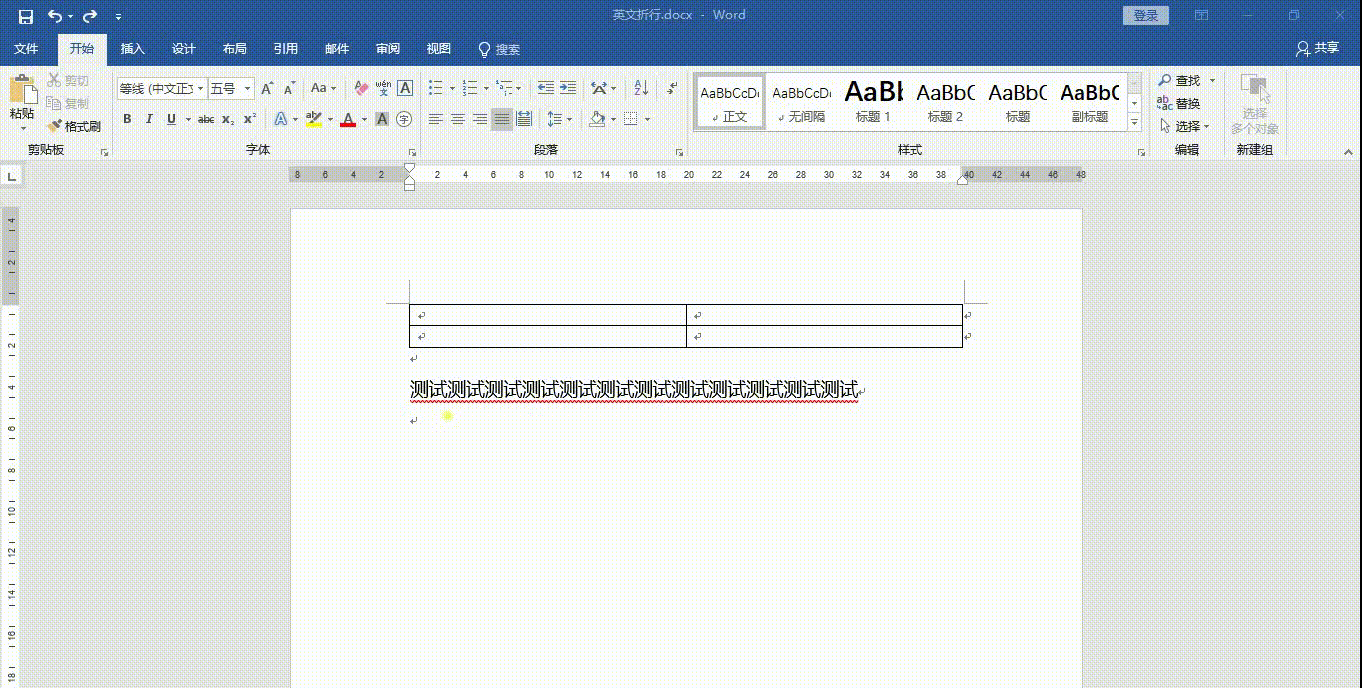Toggle superscript formatting
The width and height of the screenshot is (1362, 688).
point(250,119)
